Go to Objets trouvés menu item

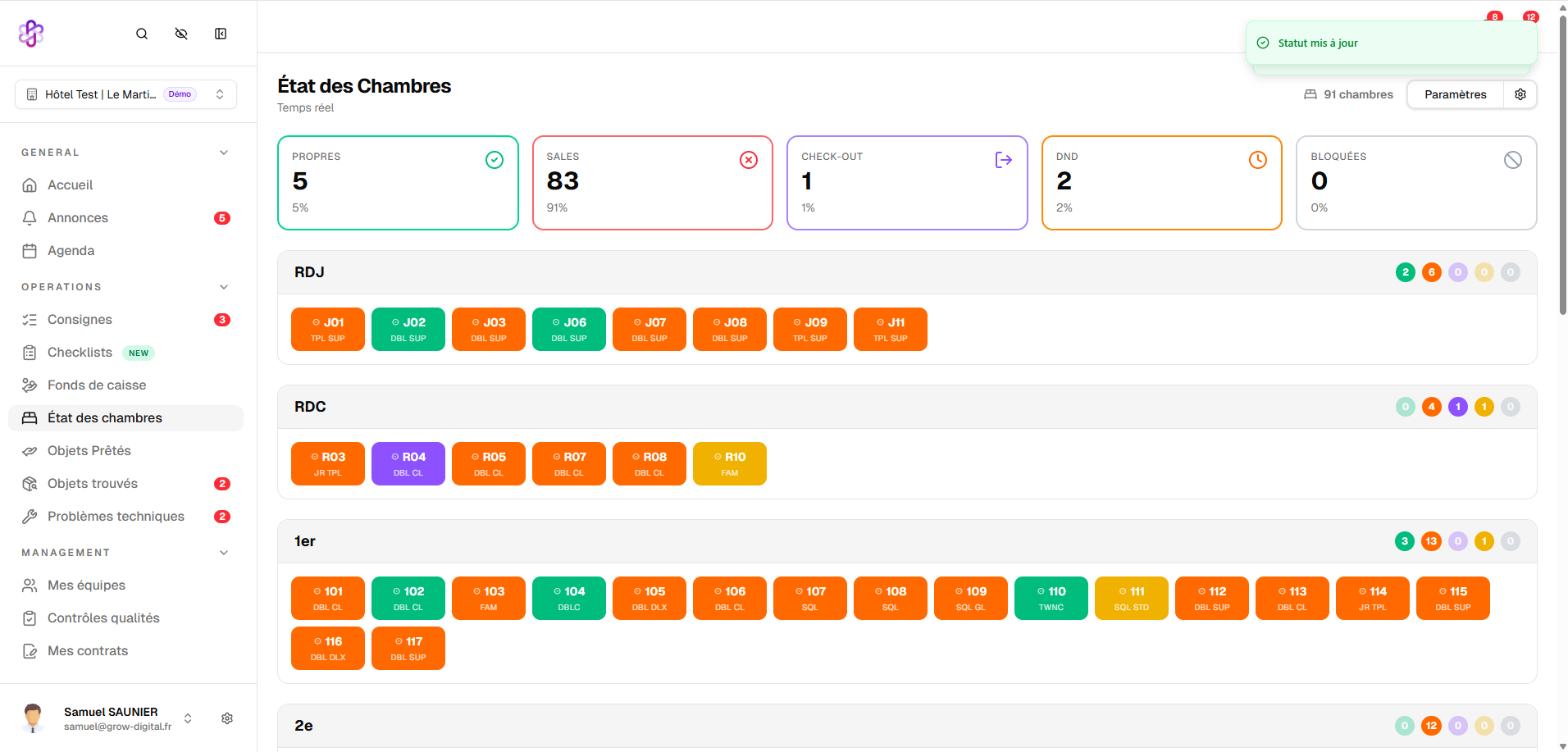pos(93,484)
